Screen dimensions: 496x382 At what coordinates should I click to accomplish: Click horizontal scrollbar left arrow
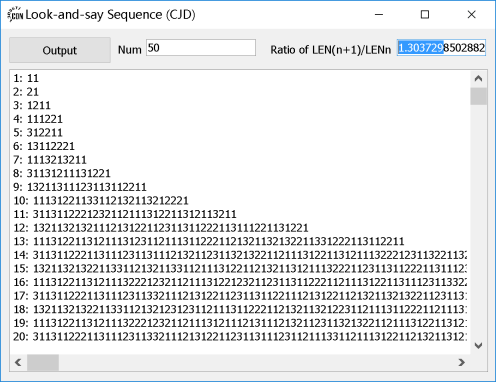coord(18,362)
